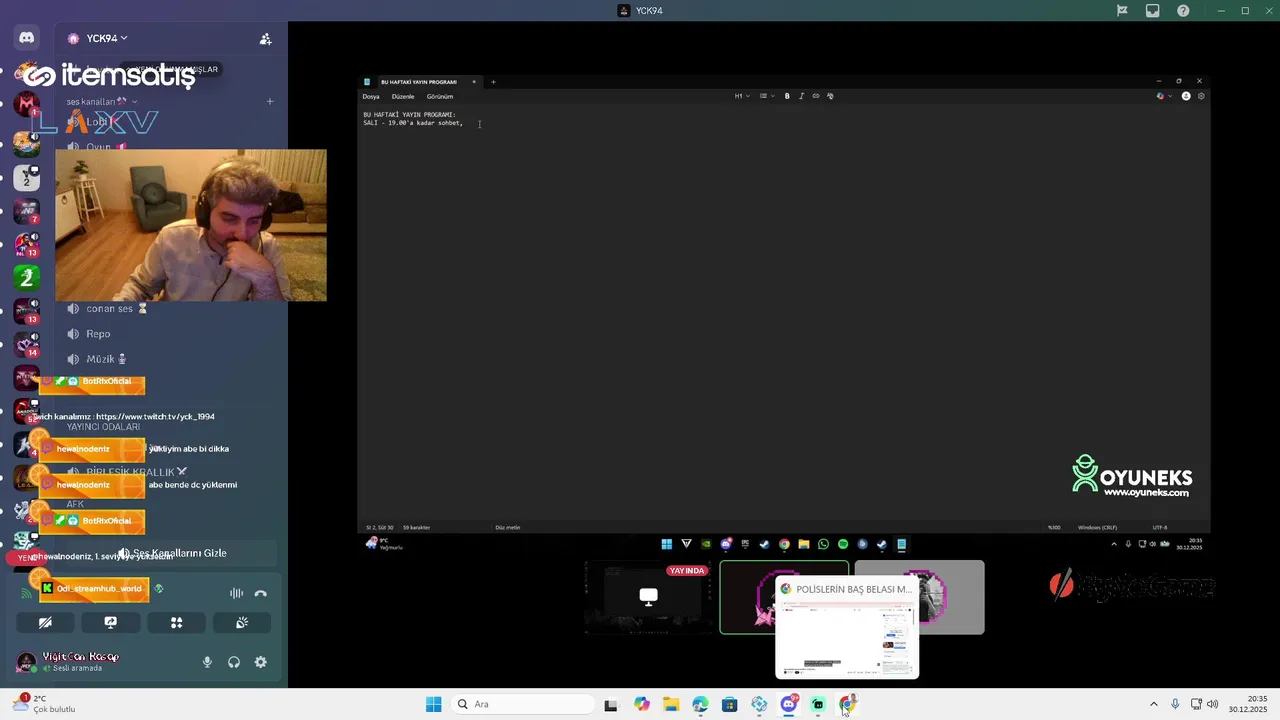Click the Notepad account profile icon

1186,96
